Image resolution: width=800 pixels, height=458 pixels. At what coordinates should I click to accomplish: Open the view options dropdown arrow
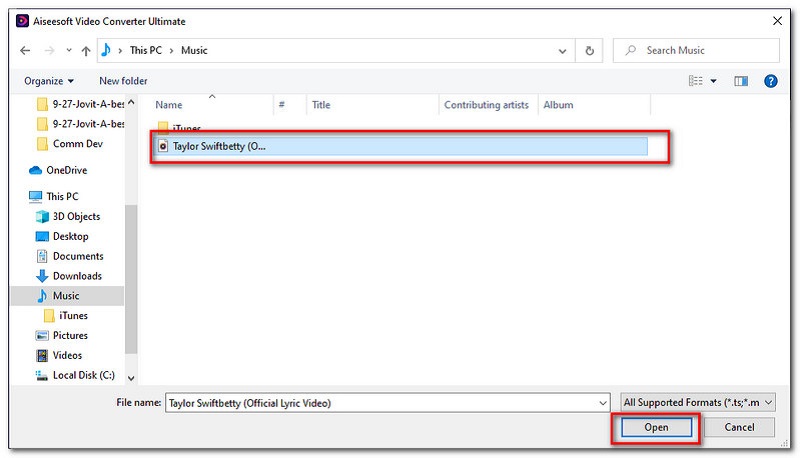713,81
